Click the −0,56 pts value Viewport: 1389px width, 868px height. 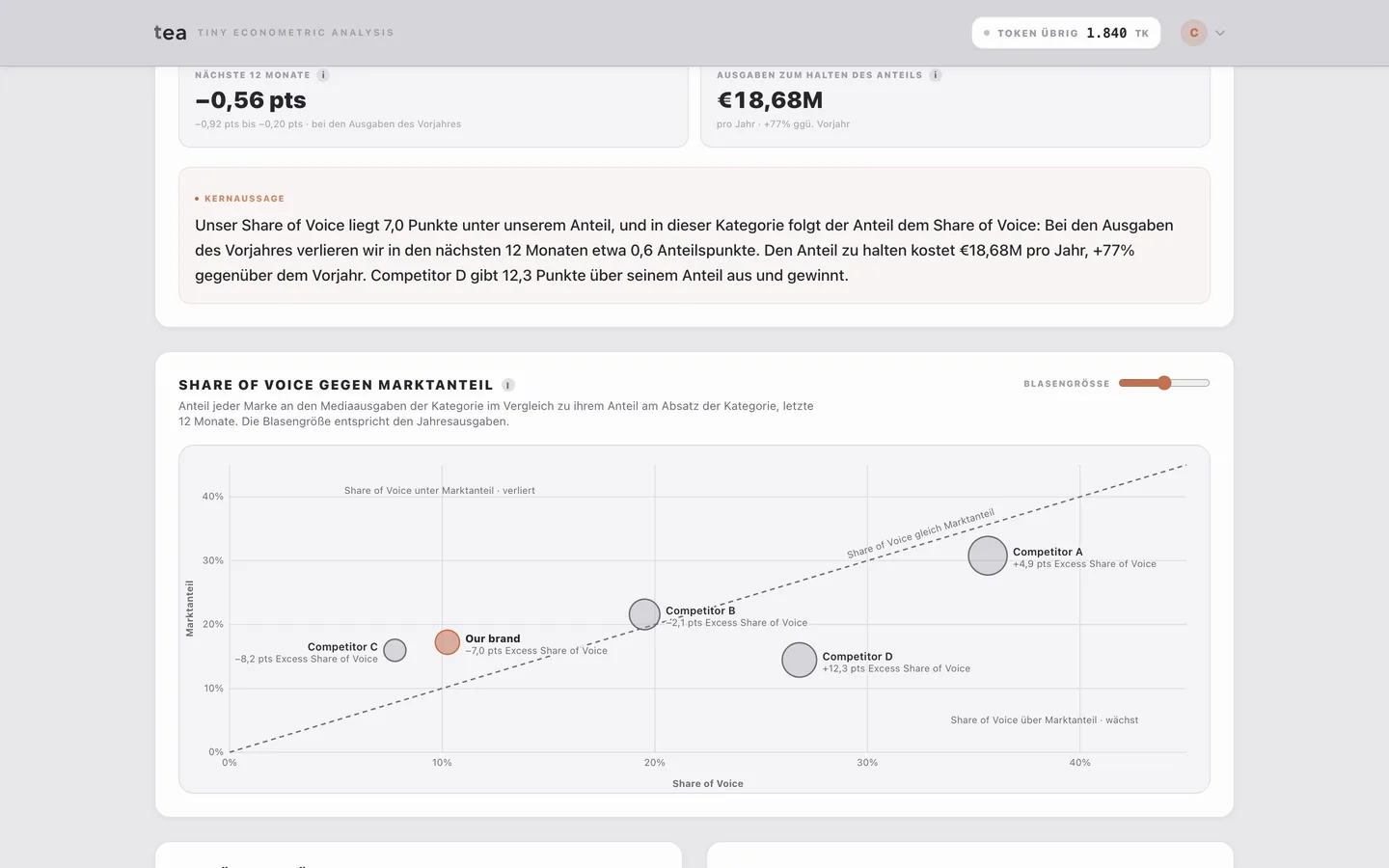click(251, 100)
